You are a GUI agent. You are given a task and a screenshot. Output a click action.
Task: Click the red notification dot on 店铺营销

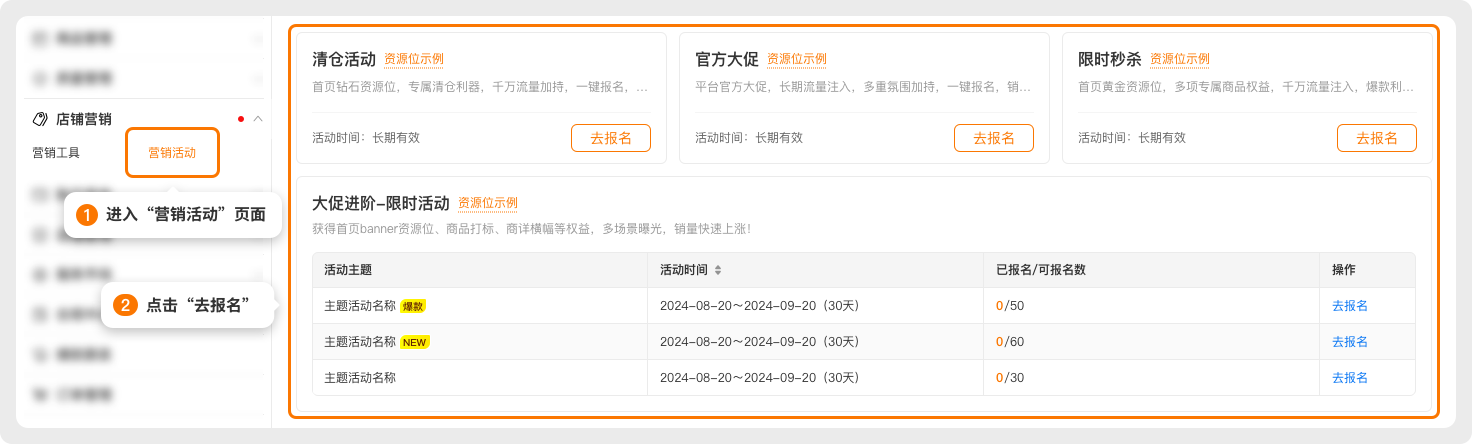241,119
